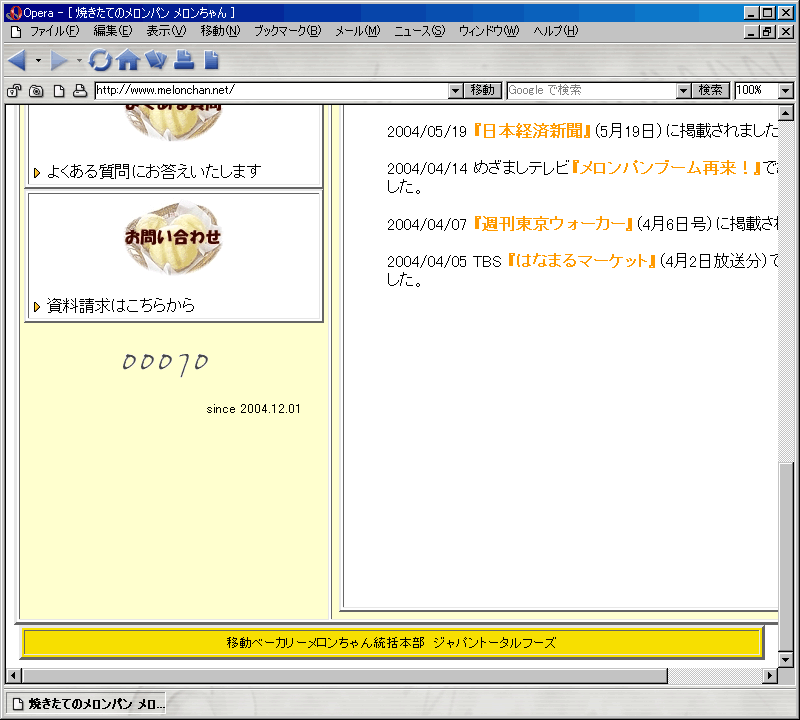
Task: Open the 週刊東京ウォーカー link
Action: pyautogui.click(x=554, y=224)
